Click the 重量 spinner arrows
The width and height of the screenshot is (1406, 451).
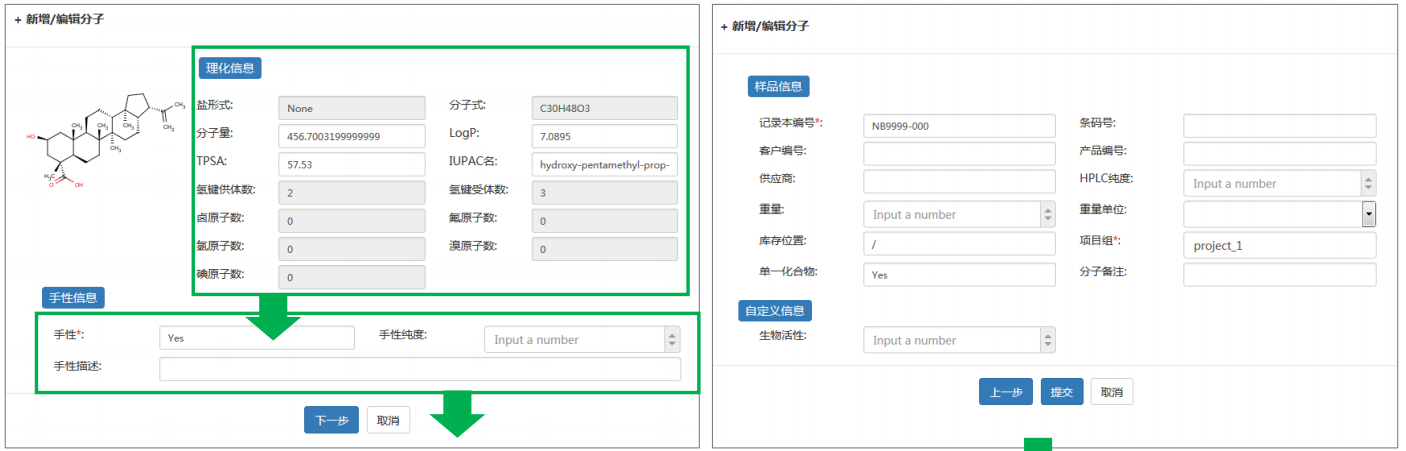point(1048,214)
